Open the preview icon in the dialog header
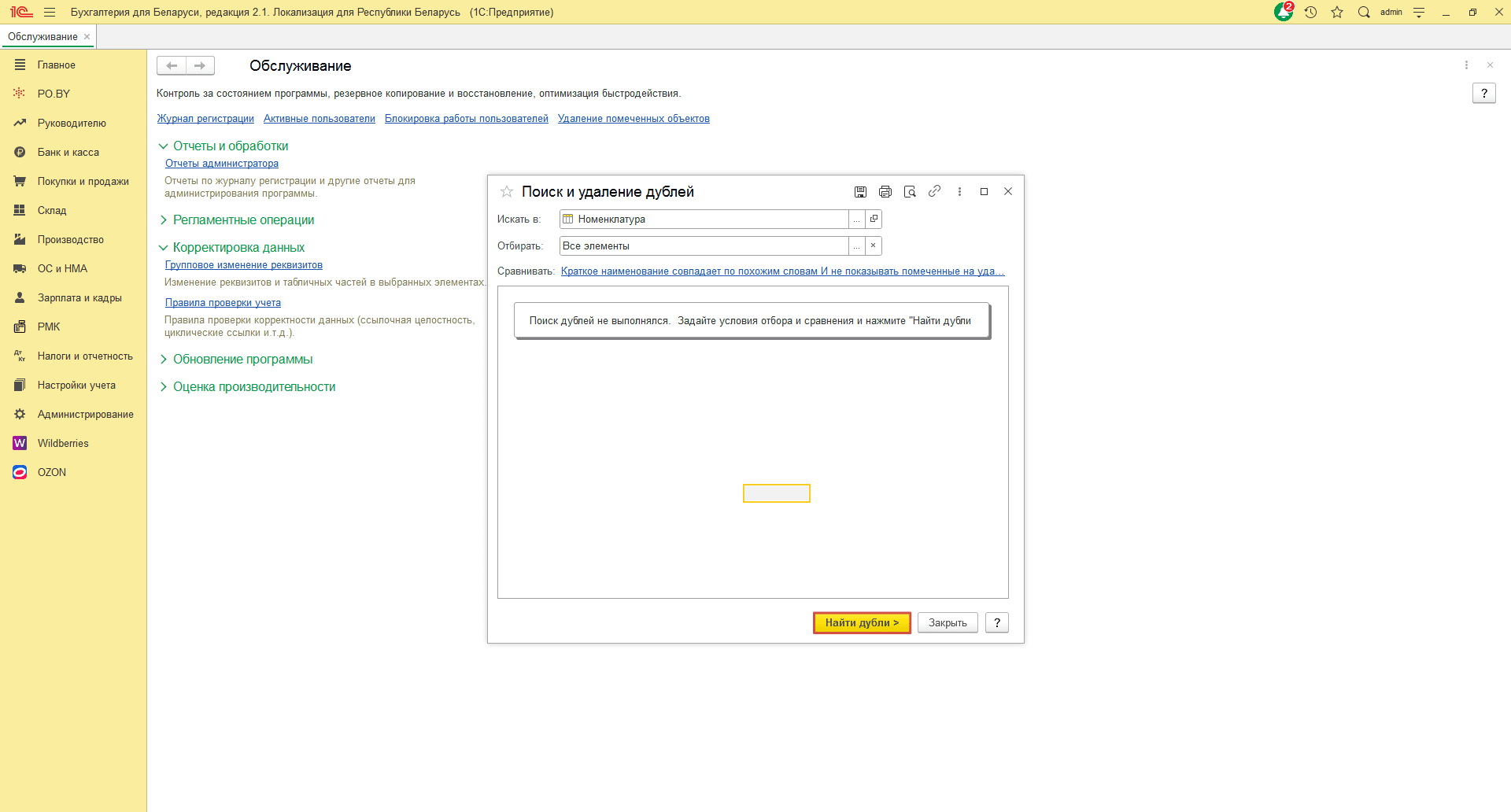This screenshot has height=812, width=1511. coord(910,192)
